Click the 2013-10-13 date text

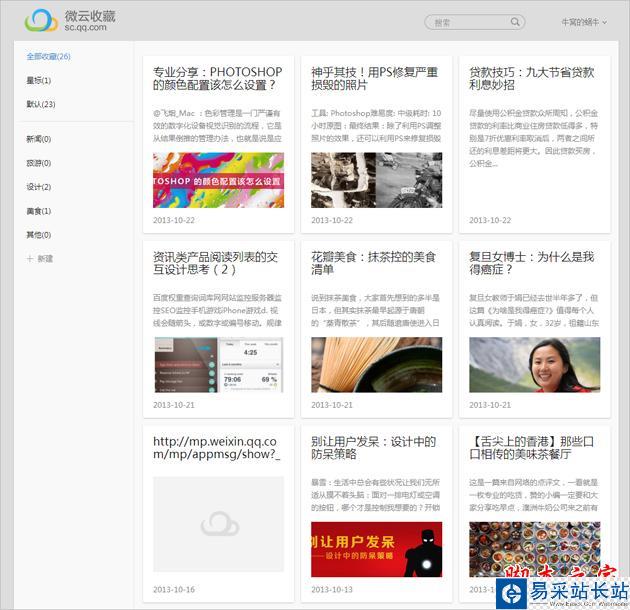click(331, 590)
